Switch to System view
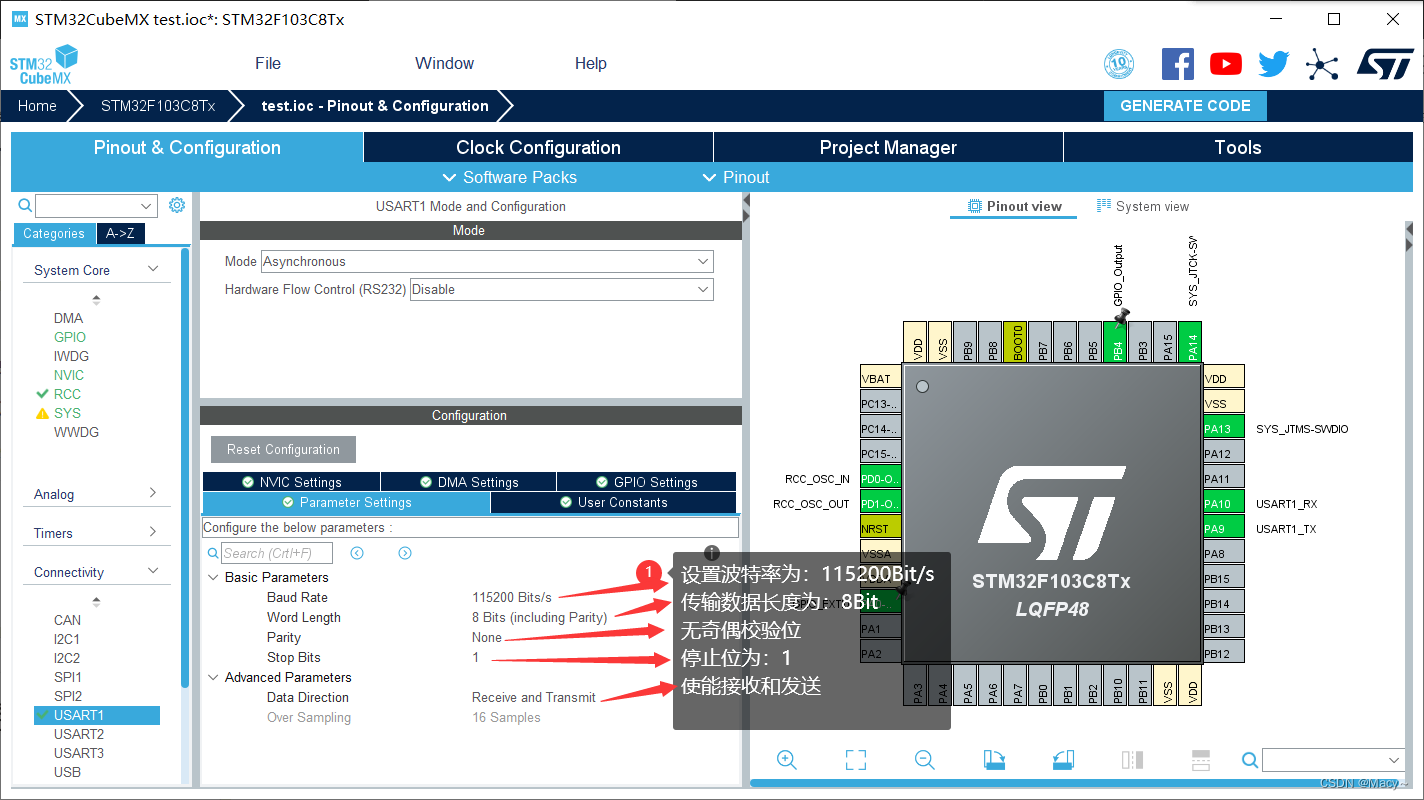The height and width of the screenshot is (800, 1424). tap(1143, 206)
